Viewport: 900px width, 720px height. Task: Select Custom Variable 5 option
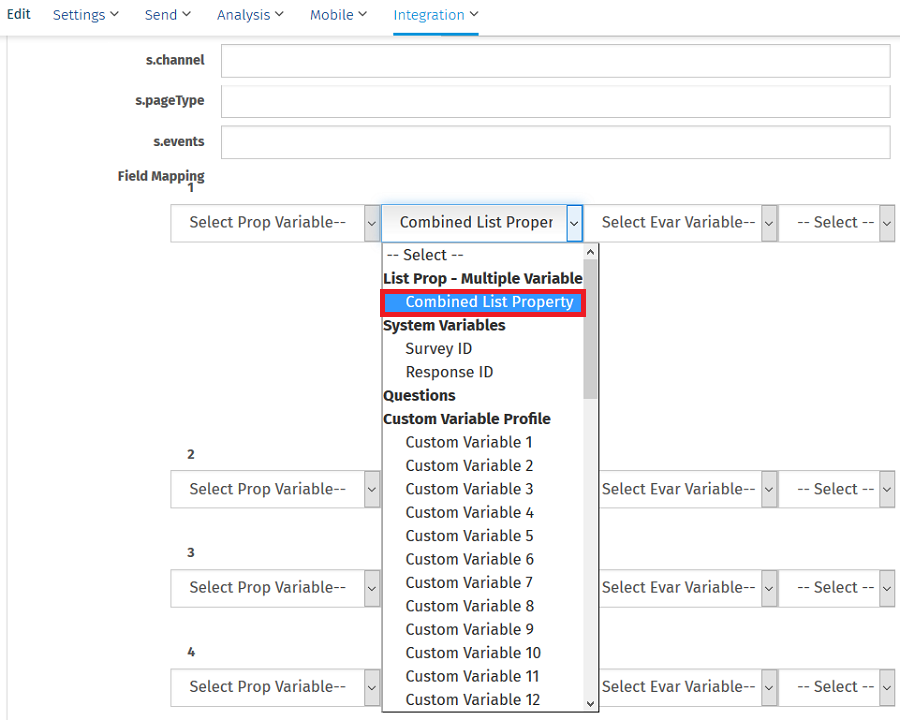(x=469, y=536)
